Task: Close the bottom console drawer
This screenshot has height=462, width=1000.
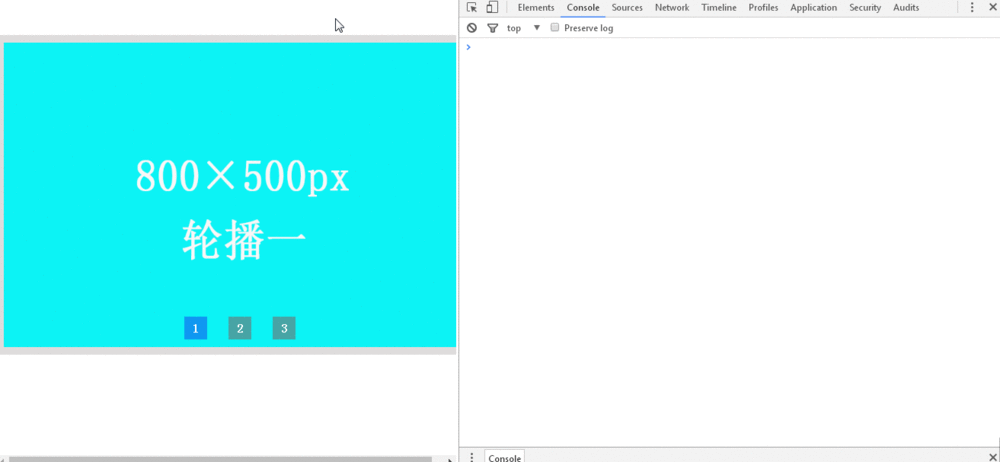Action: point(992,458)
